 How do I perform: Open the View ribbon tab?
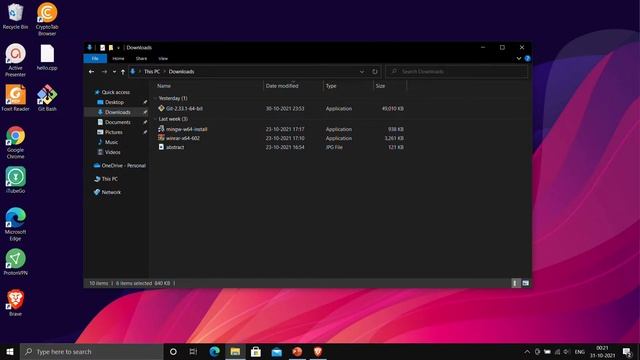tap(163, 58)
